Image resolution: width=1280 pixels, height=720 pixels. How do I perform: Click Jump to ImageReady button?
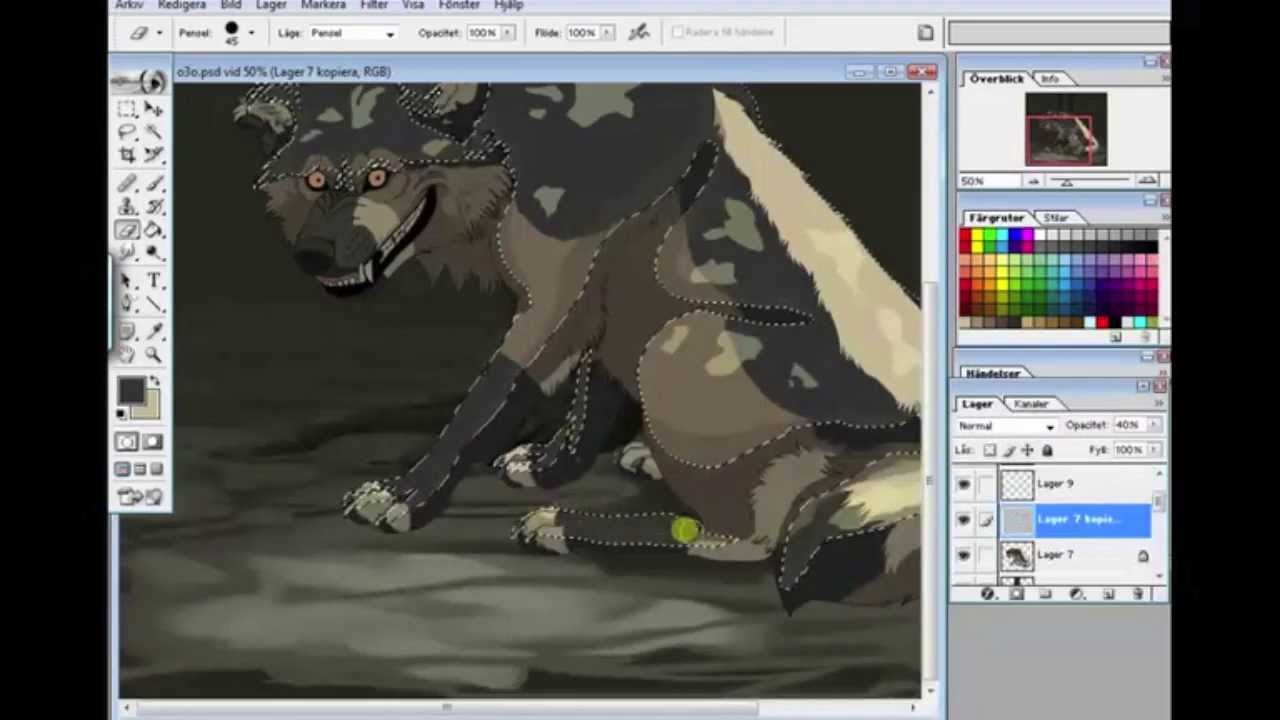pos(140,496)
